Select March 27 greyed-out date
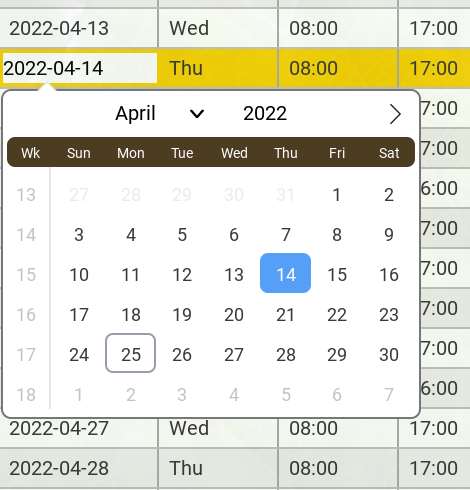 (79, 195)
